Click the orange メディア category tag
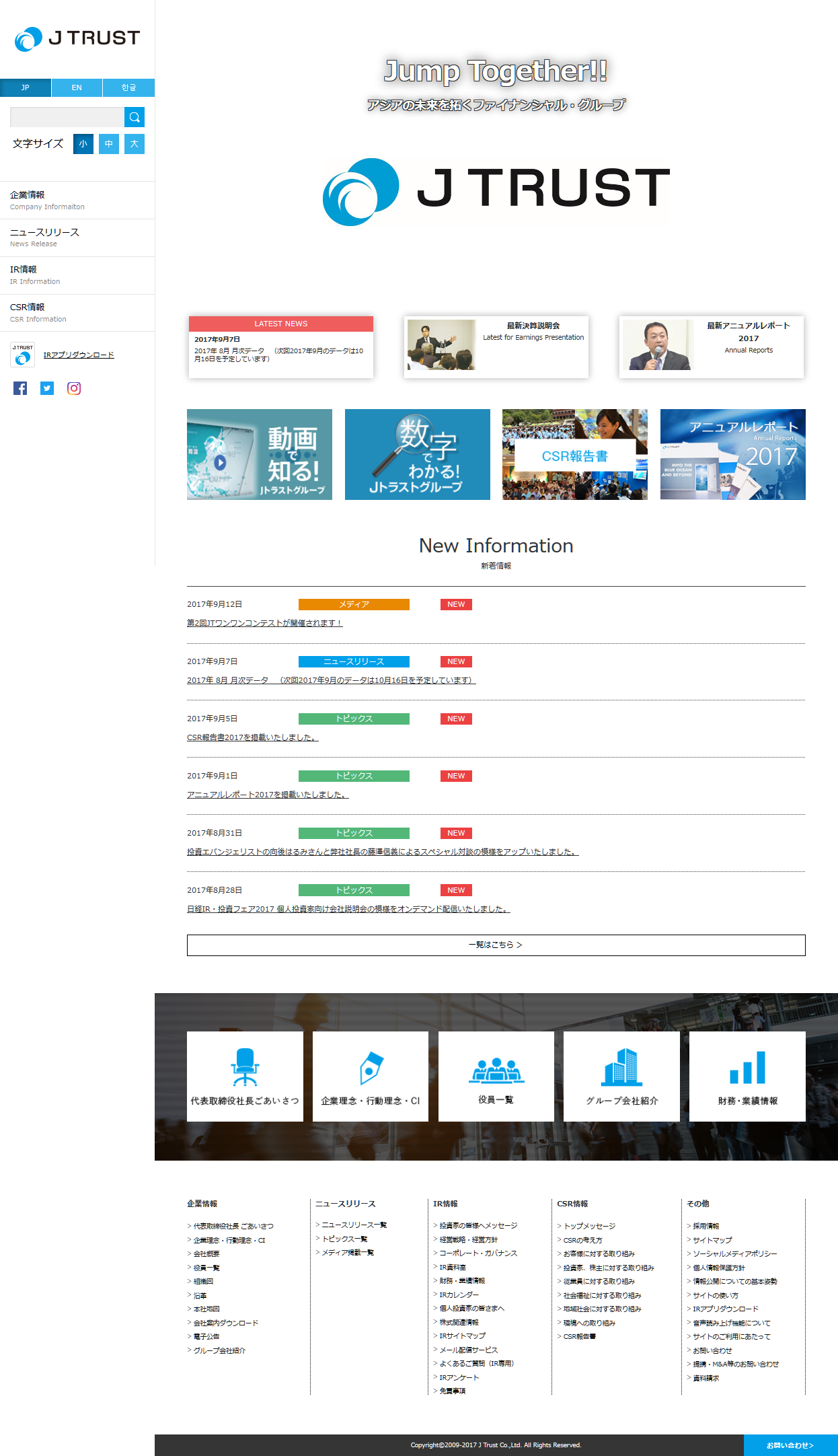Viewport: 838px width, 1456px height. (x=354, y=604)
